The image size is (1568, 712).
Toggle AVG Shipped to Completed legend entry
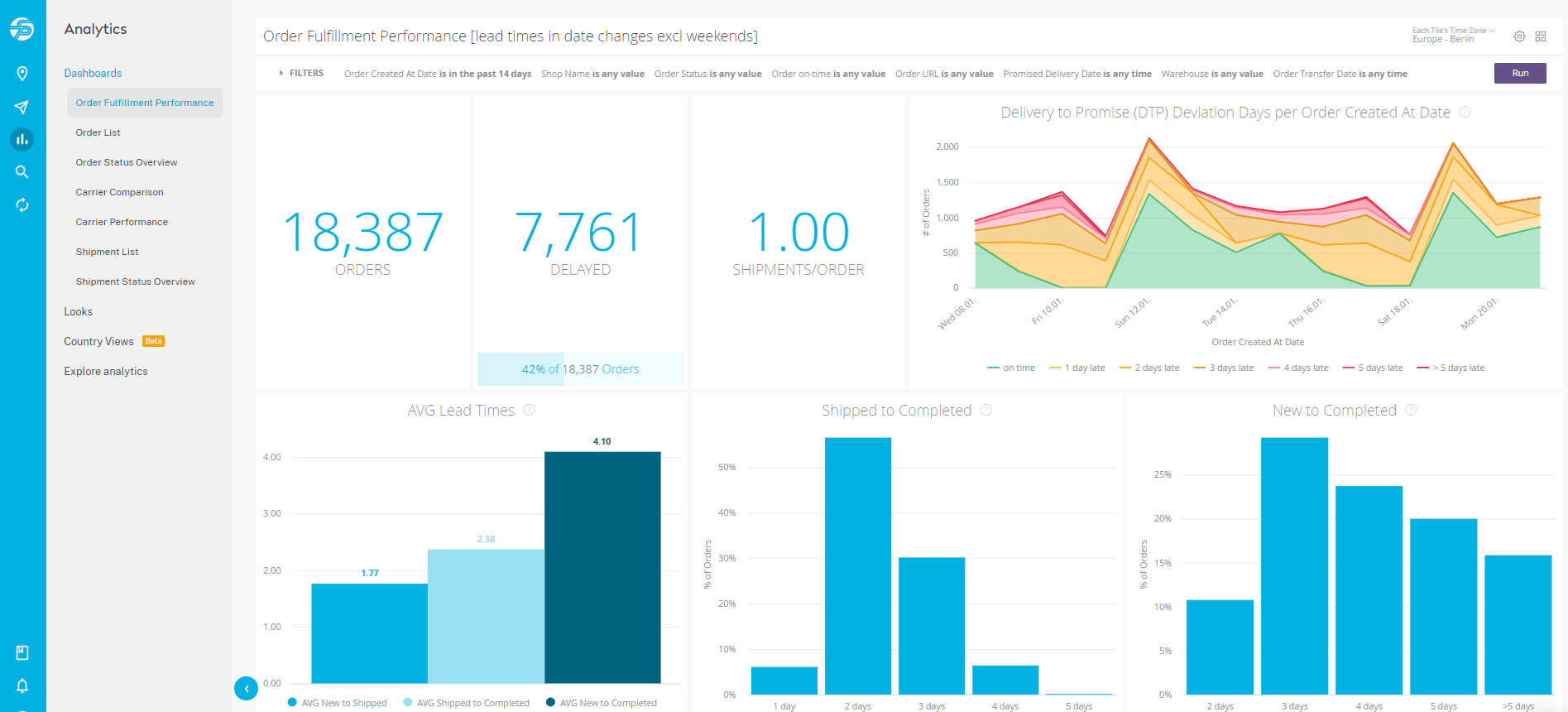[466, 703]
